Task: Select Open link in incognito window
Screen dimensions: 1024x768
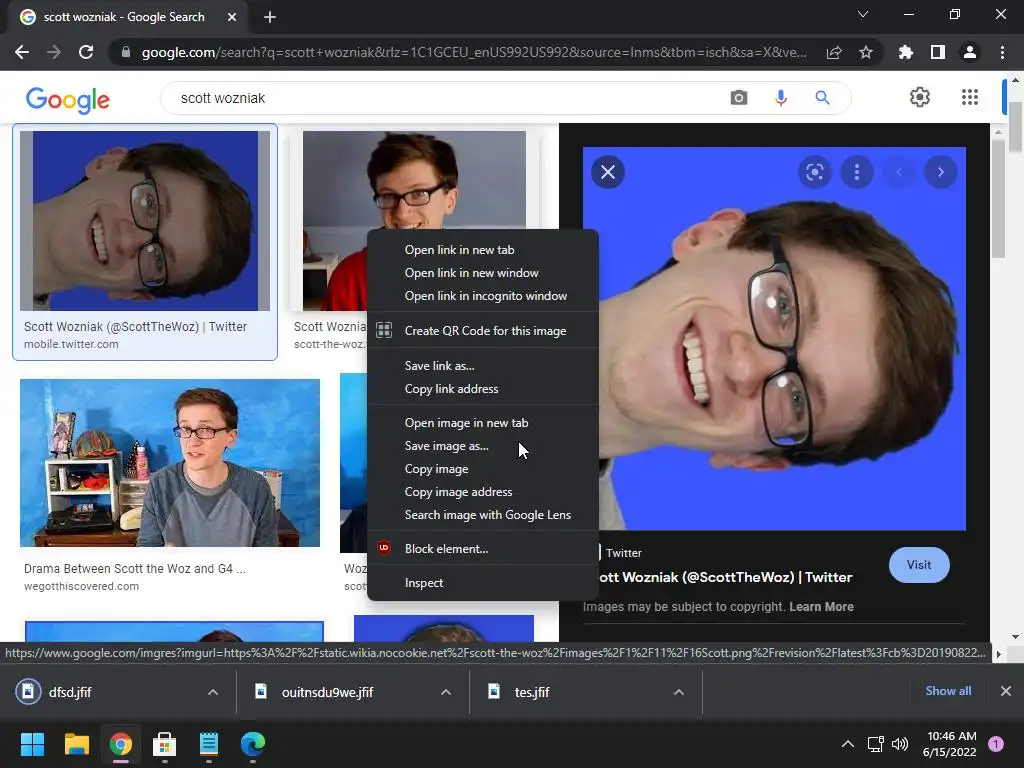Action: pos(483,296)
